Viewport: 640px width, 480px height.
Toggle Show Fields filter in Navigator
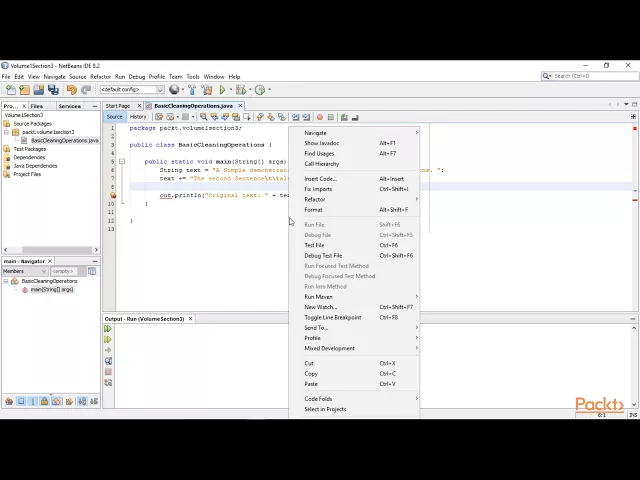coord(21,401)
